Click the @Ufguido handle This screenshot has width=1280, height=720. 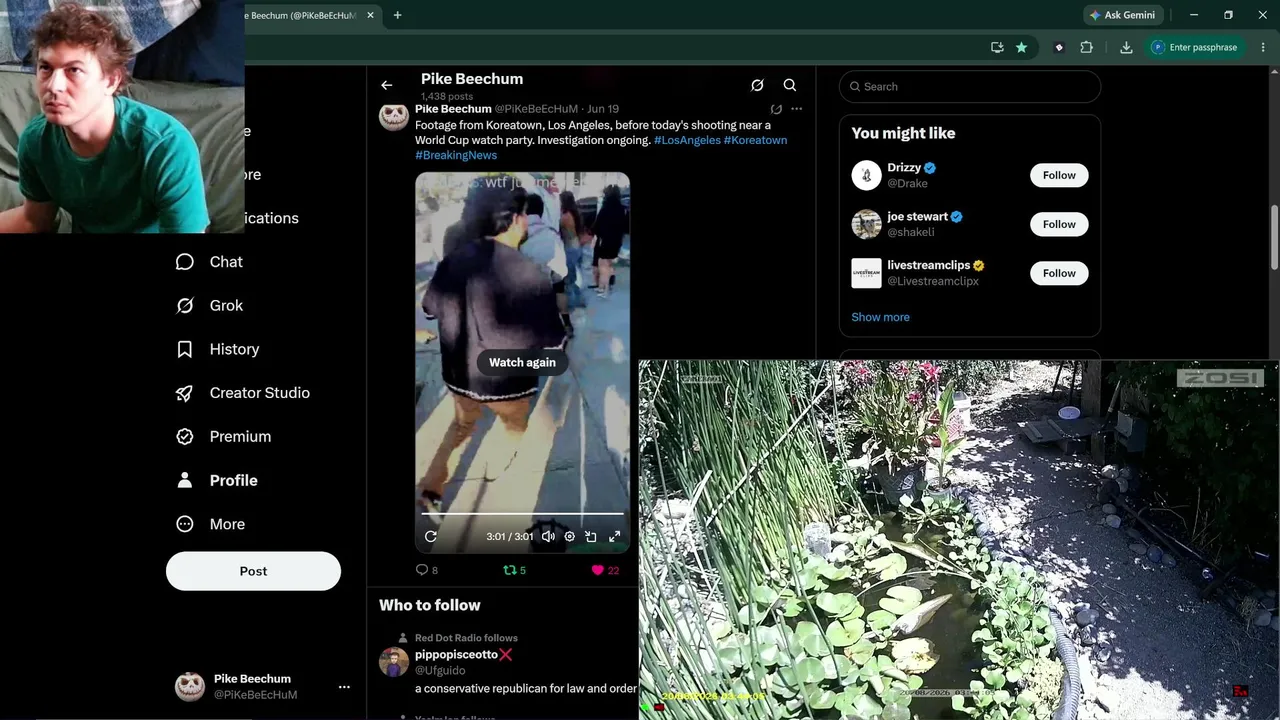pyautogui.click(x=440, y=670)
